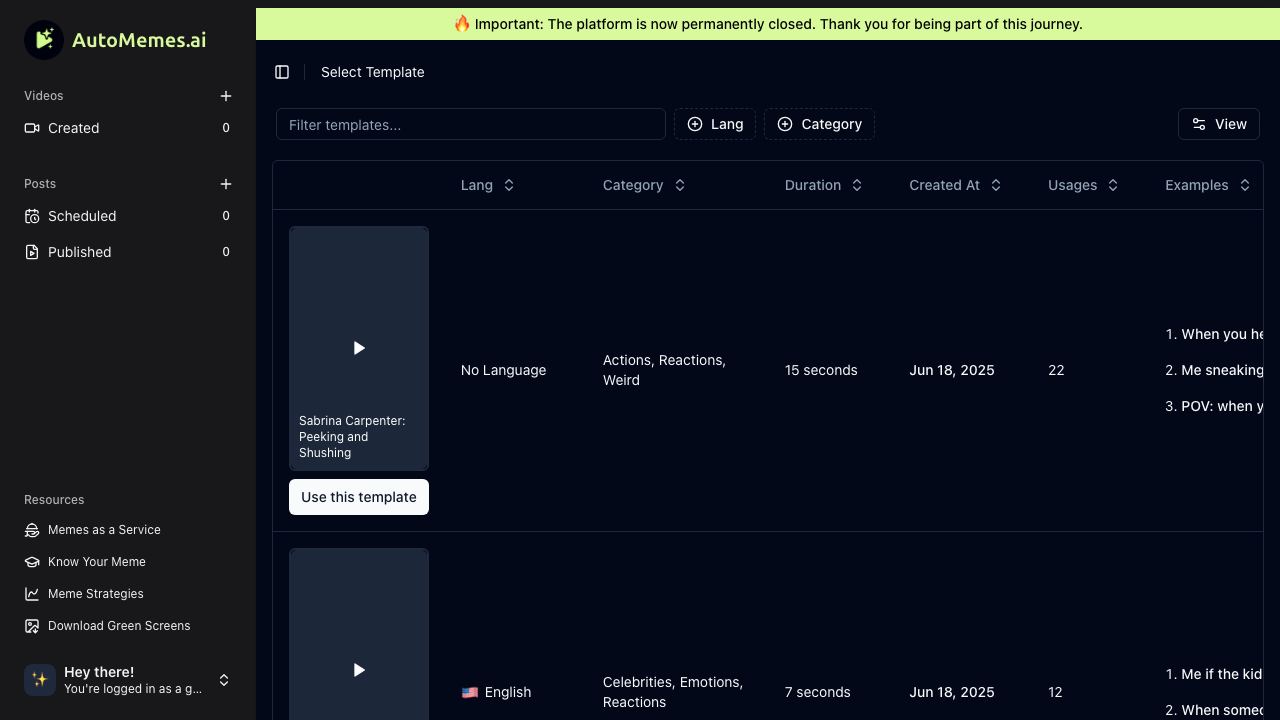Play the Sabrina Carpenter template video
Image resolution: width=1280 pixels, height=720 pixels.
pyautogui.click(x=359, y=348)
